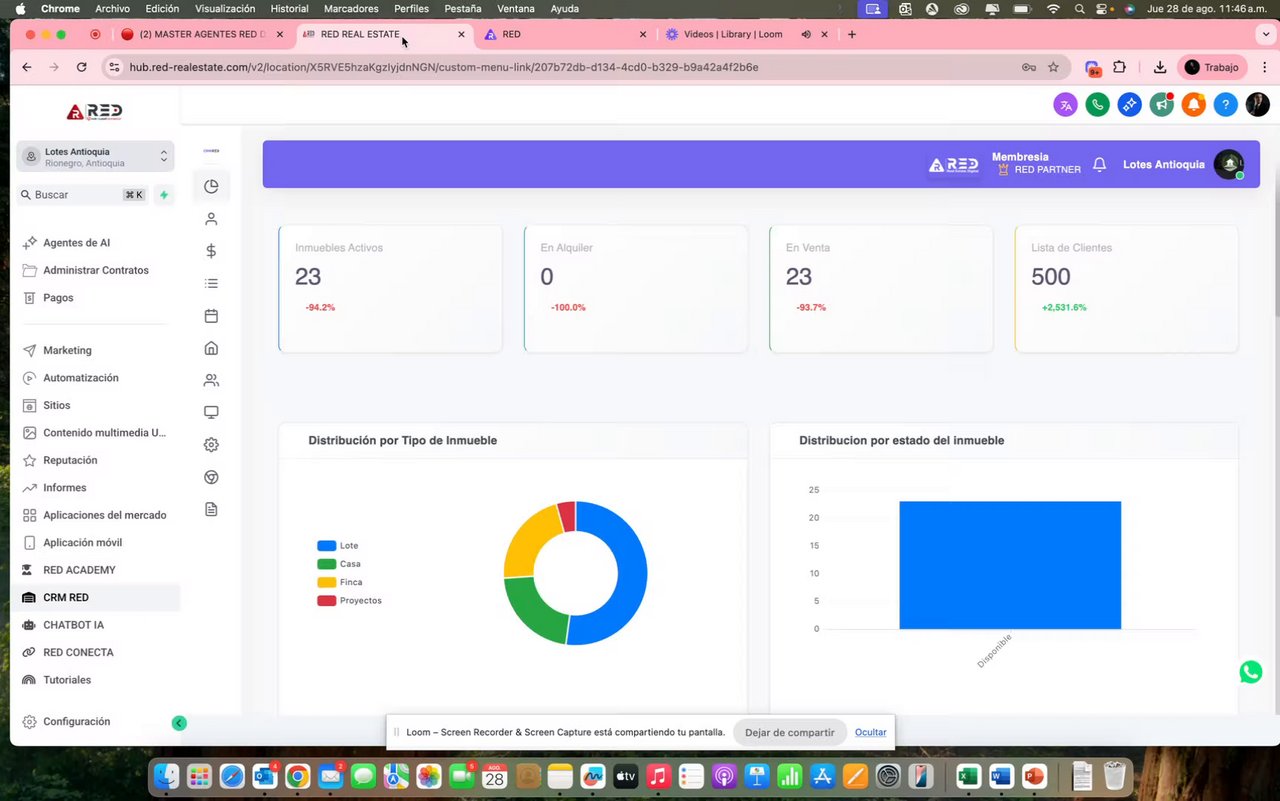The width and height of the screenshot is (1280, 801).
Task: Open the Chrome-style circle icon in inner sidebar
Action: pyautogui.click(x=211, y=477)
